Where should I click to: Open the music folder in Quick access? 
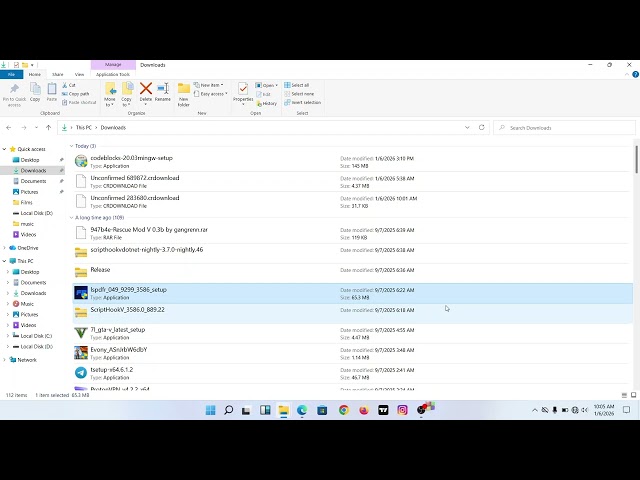pyautogui.click(x=27, y=224)
